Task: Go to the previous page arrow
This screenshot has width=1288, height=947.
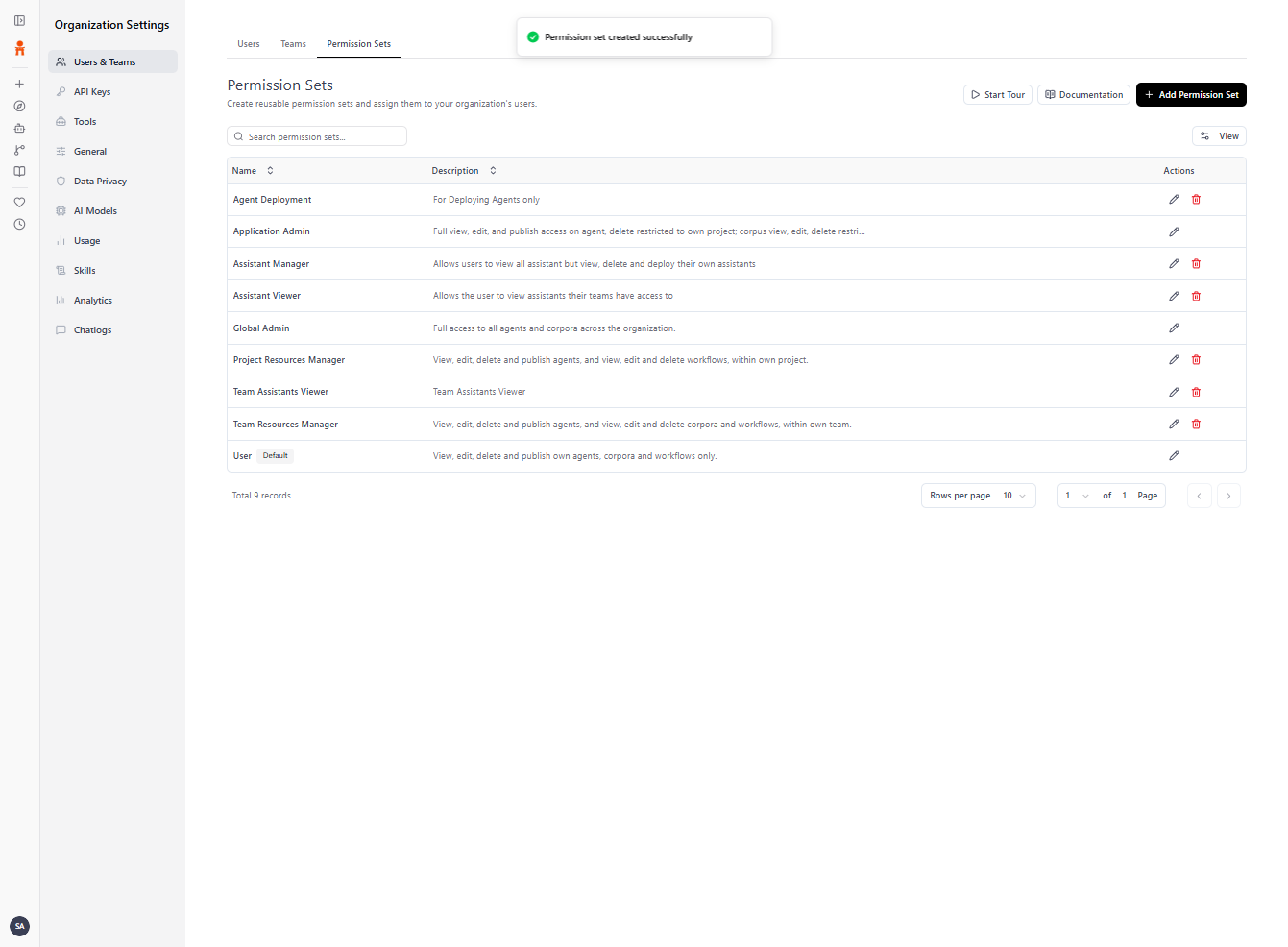Action: [1199, 496]
